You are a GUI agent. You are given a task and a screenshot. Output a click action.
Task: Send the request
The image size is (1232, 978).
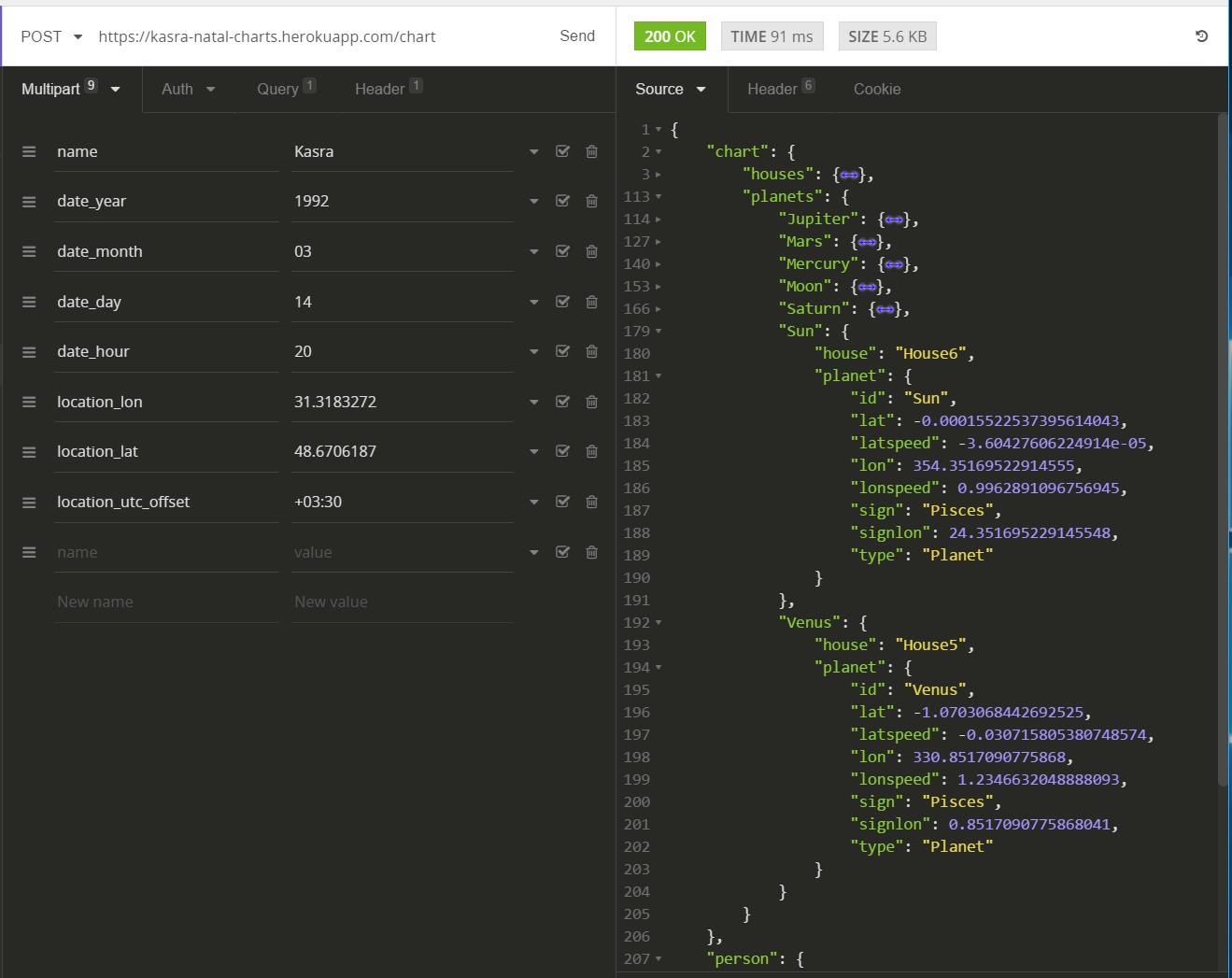tap(577, 36)
